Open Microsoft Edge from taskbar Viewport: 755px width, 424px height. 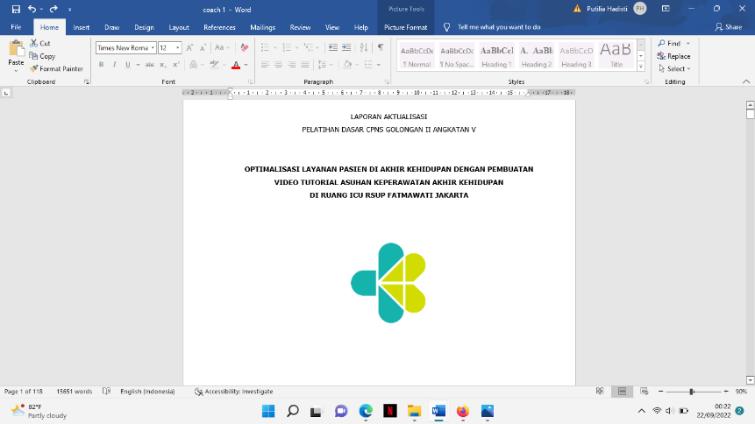point(365,411)
